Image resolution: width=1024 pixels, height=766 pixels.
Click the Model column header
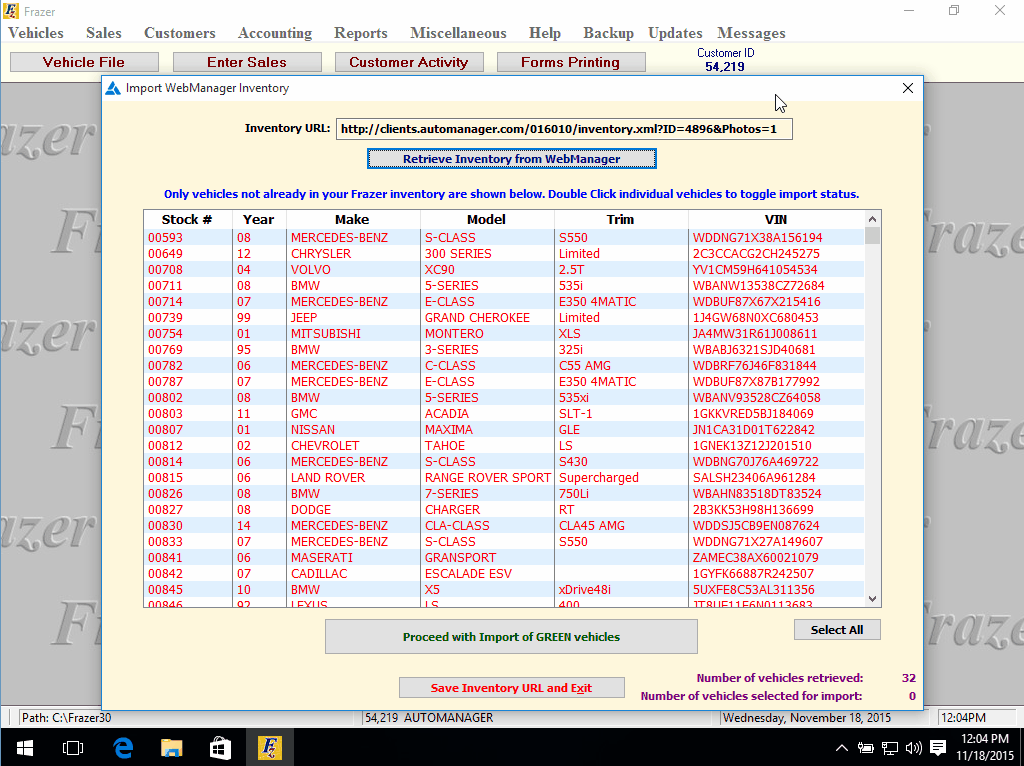point(487,219)
